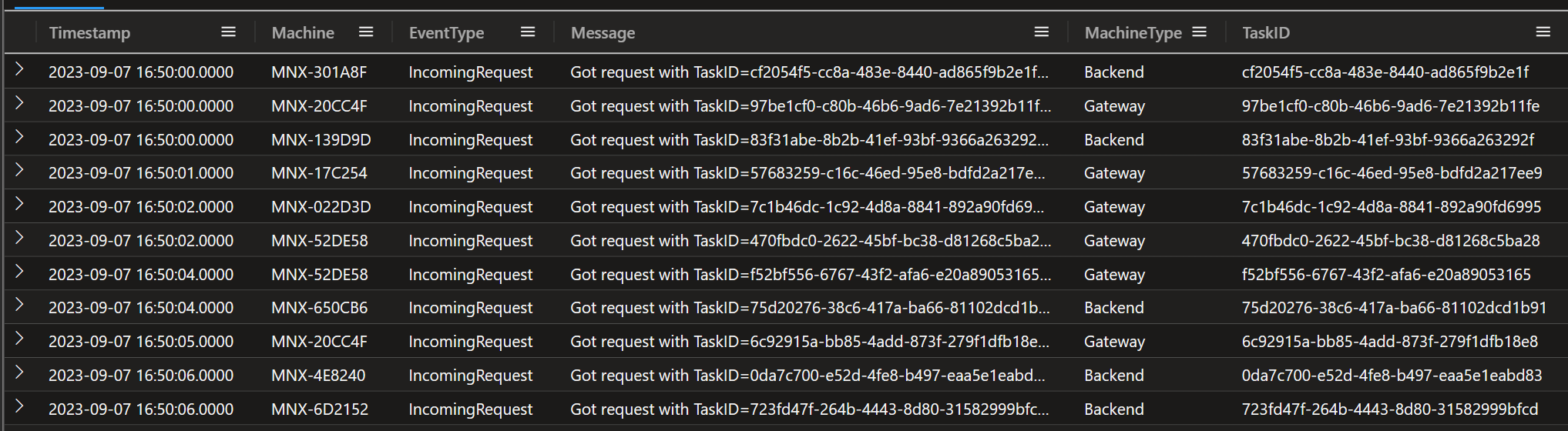Expand the row for machine MNX-17C254
This screenshot has width=1568, height=431.
tap(19, 170)
